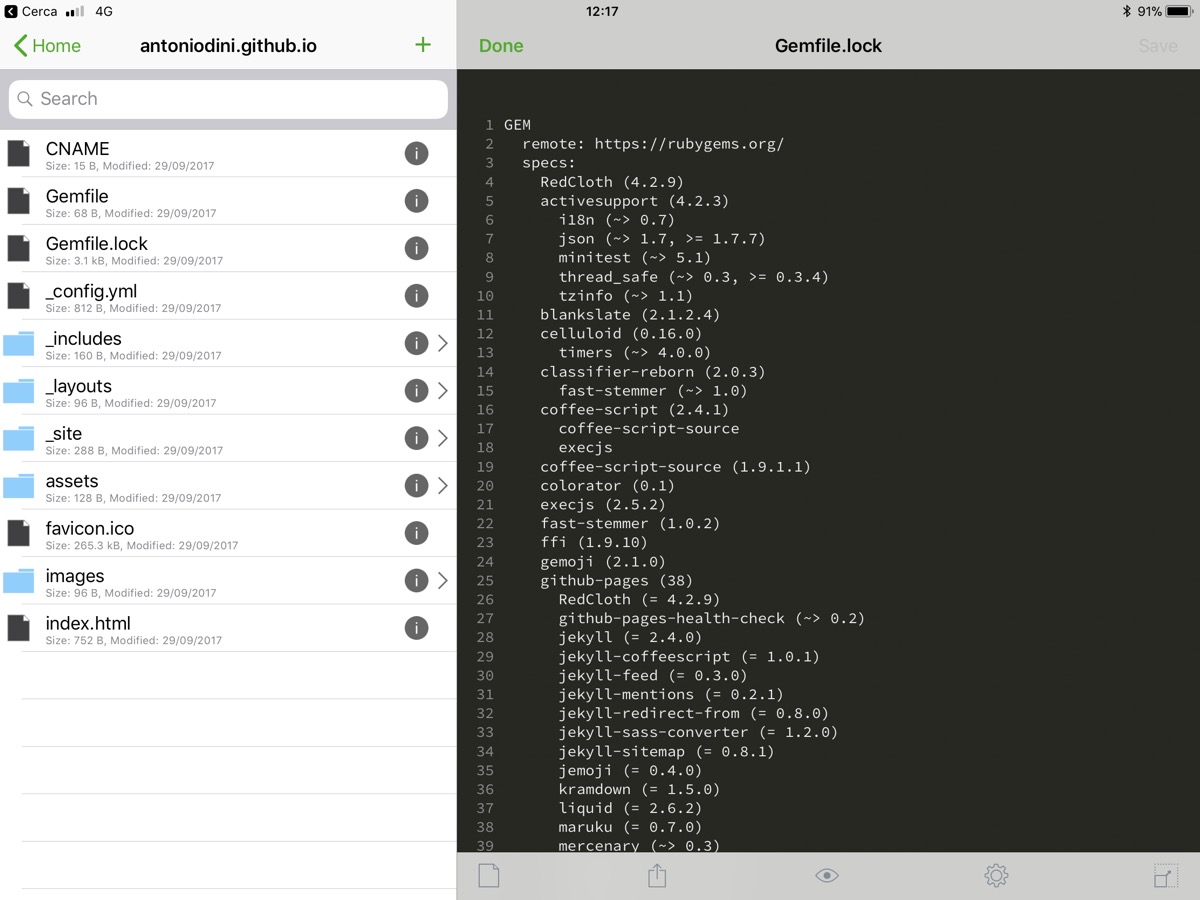Expand the _includes folder chevron
The height and width of the screenshot is (900, 1200).
[x=443, y=343]
